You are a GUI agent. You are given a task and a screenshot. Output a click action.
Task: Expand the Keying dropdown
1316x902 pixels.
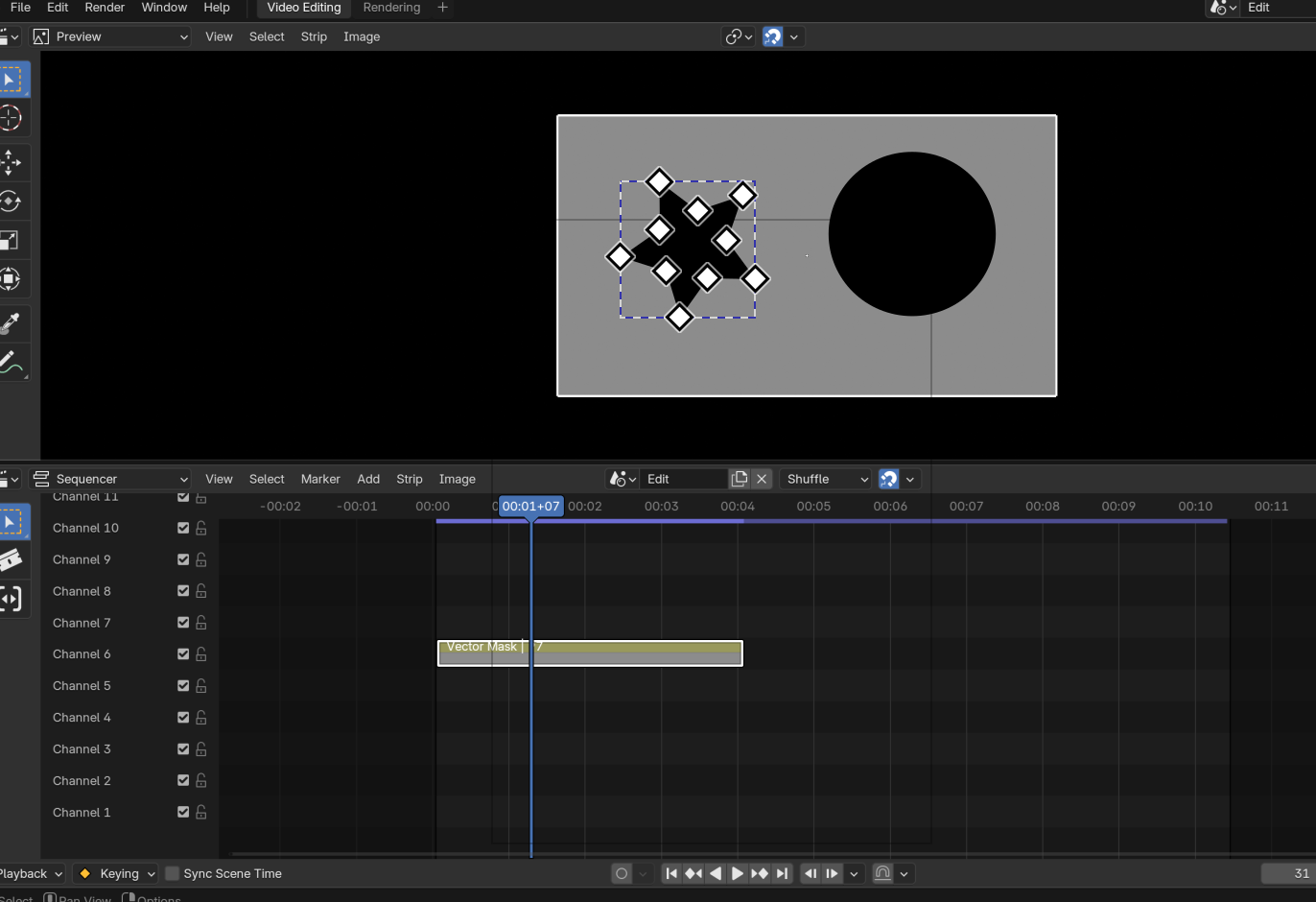coord(115,873)
